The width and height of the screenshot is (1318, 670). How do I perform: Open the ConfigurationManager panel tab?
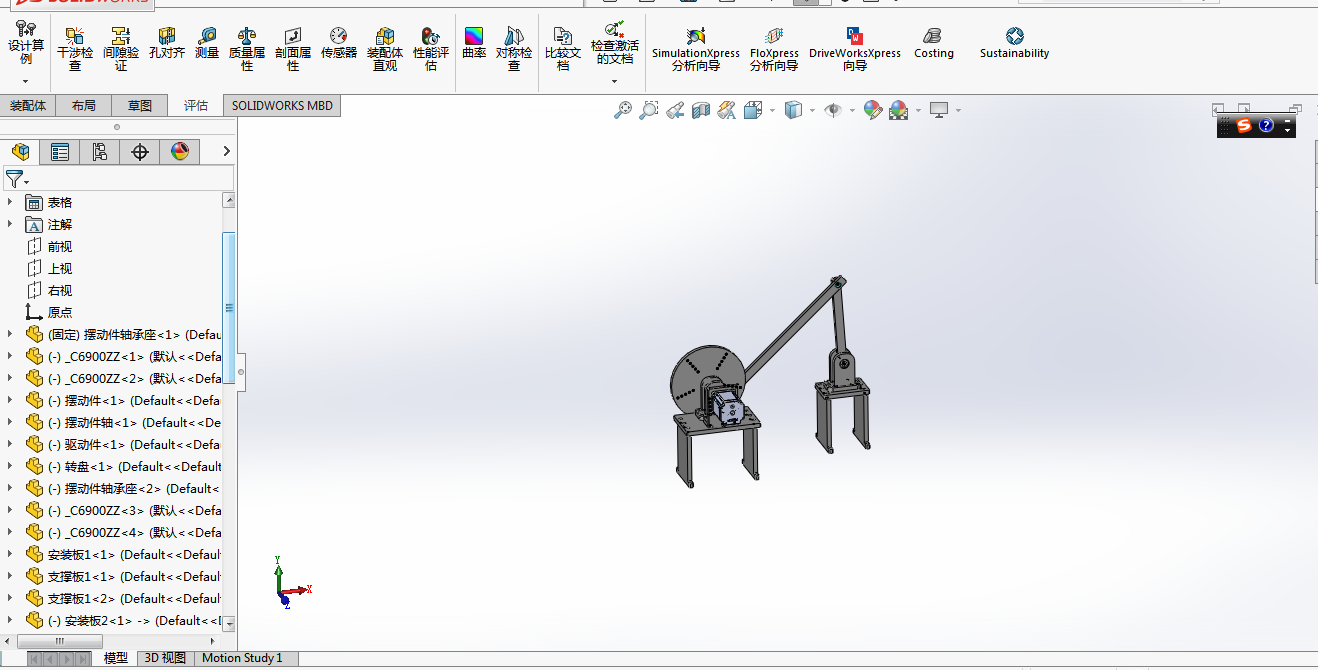100,152
